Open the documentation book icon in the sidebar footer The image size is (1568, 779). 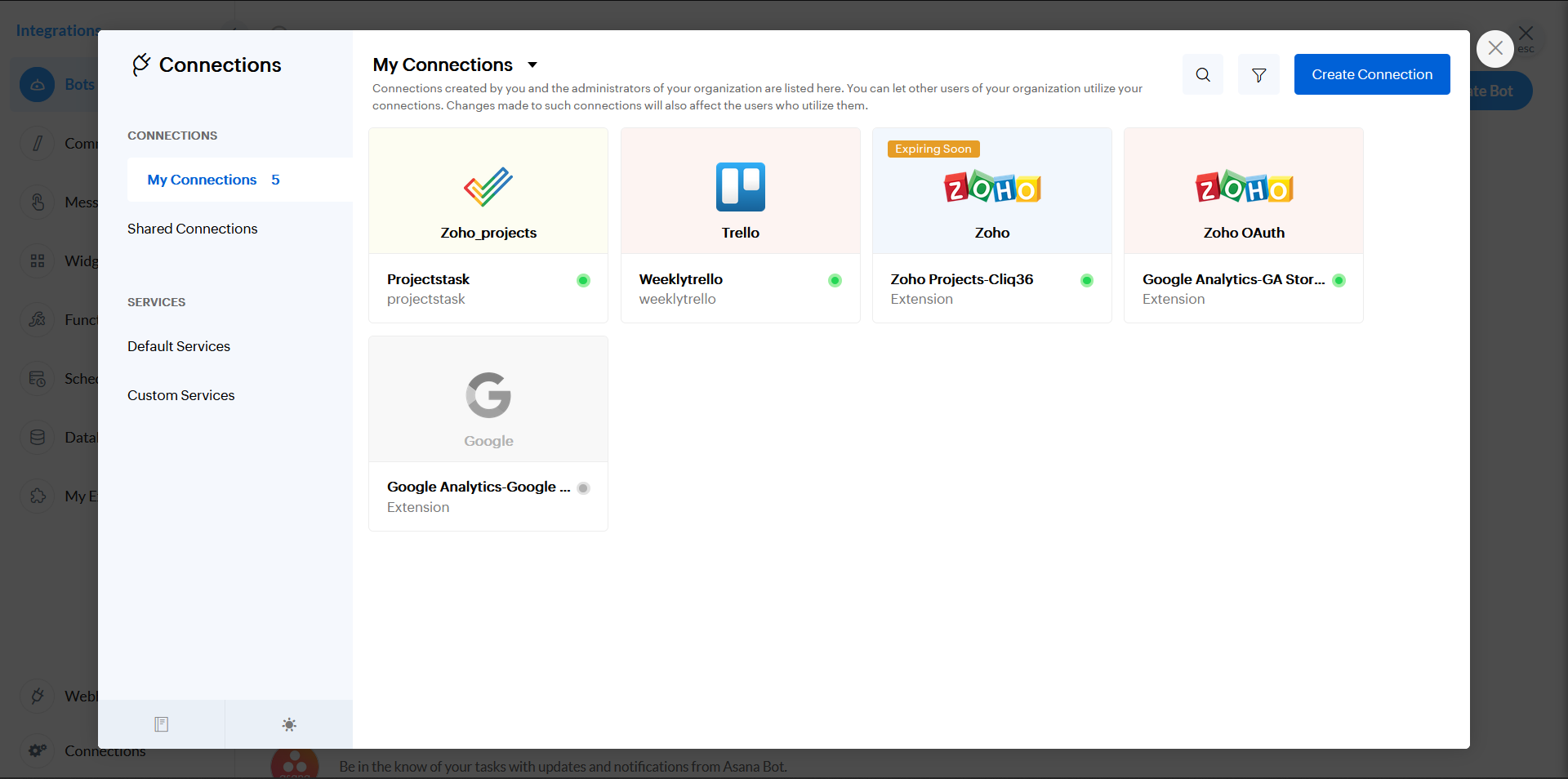[162, 724]
